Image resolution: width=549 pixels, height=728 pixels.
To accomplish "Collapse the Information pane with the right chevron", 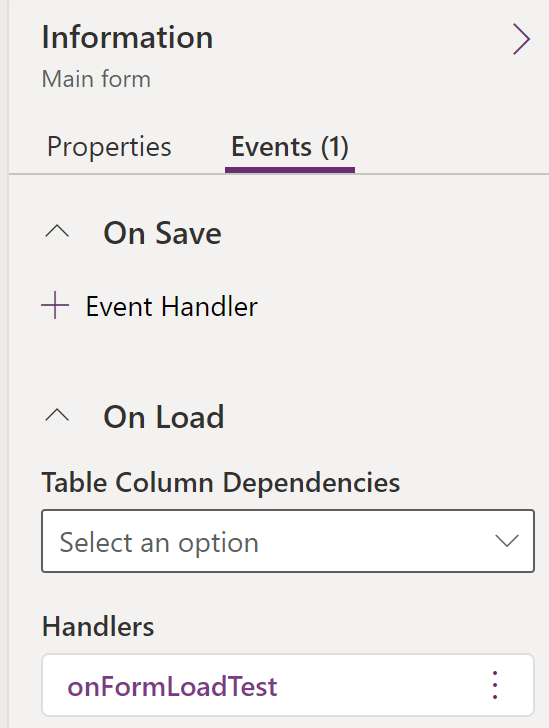I will [x=521, y=39].
